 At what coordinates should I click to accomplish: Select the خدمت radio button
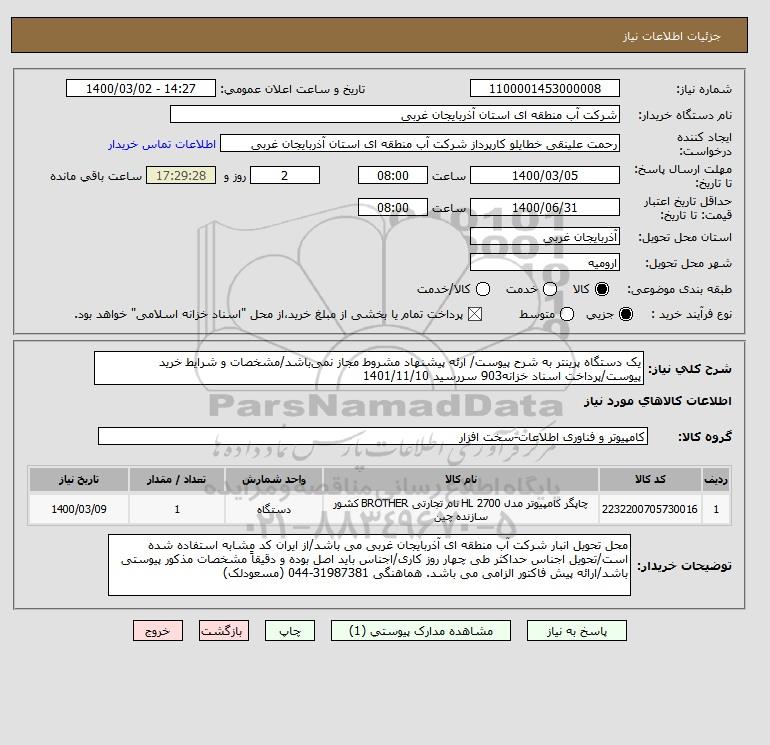point(550,289)
